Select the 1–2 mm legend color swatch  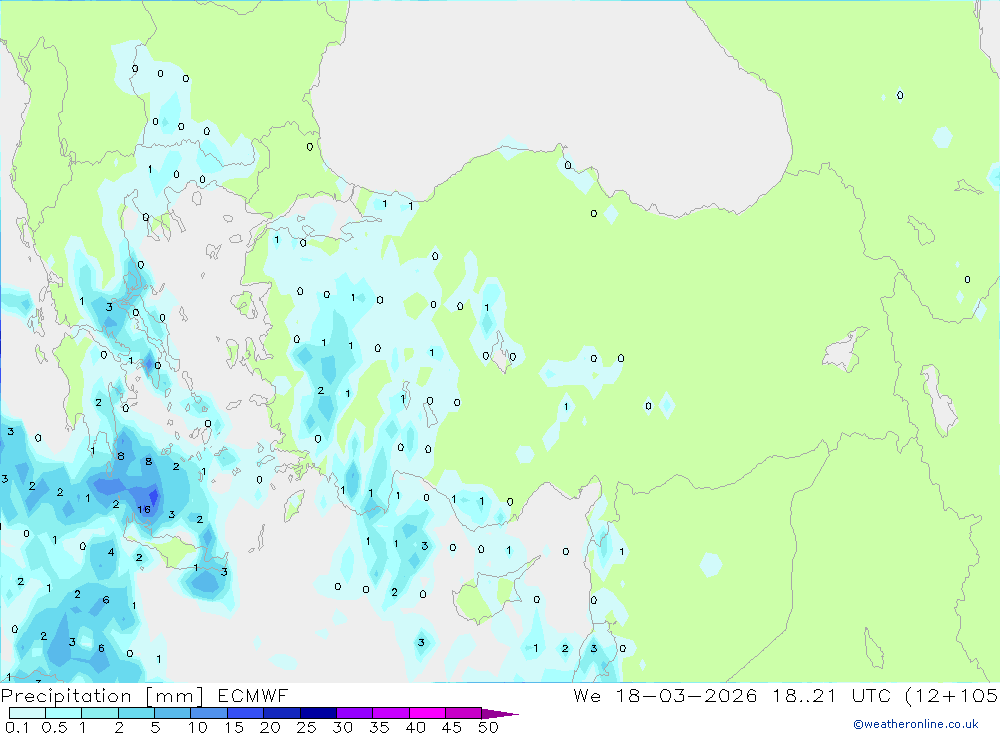[x=100, y=713]
